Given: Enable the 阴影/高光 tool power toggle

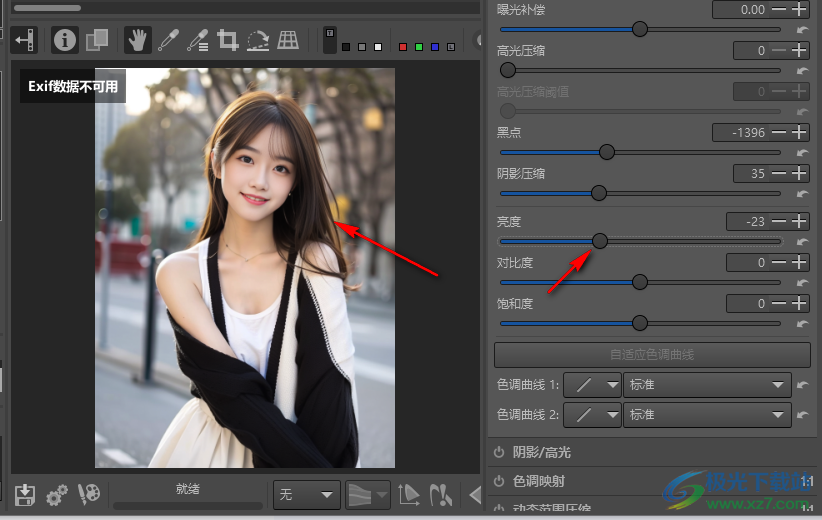Looking at the screenshot, I should (499, 452).
